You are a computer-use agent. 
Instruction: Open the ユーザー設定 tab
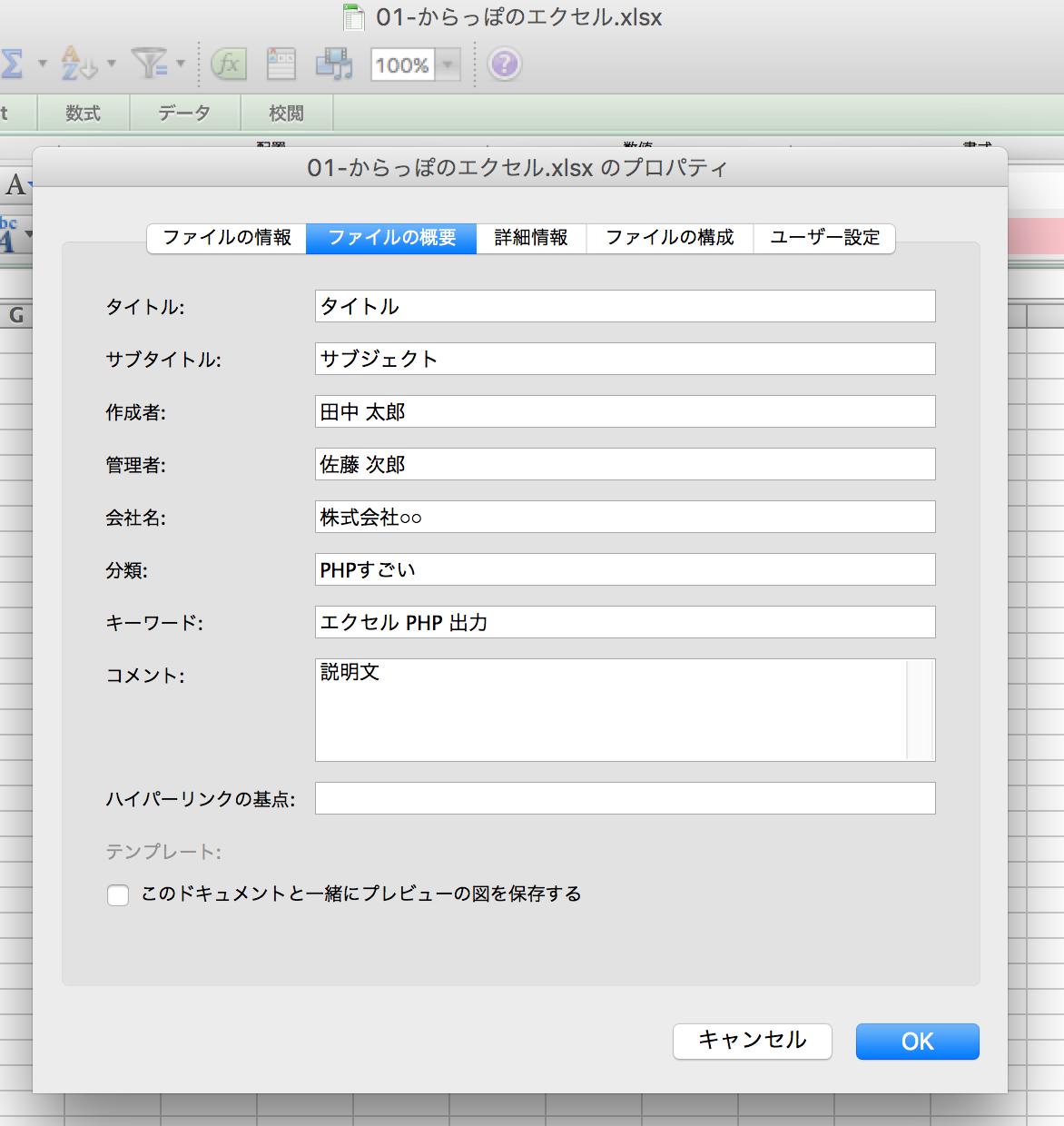point(823,238)
